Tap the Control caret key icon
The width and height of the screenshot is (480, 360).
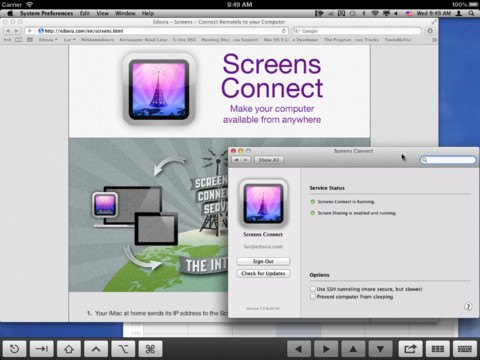[x=96, y=349]
